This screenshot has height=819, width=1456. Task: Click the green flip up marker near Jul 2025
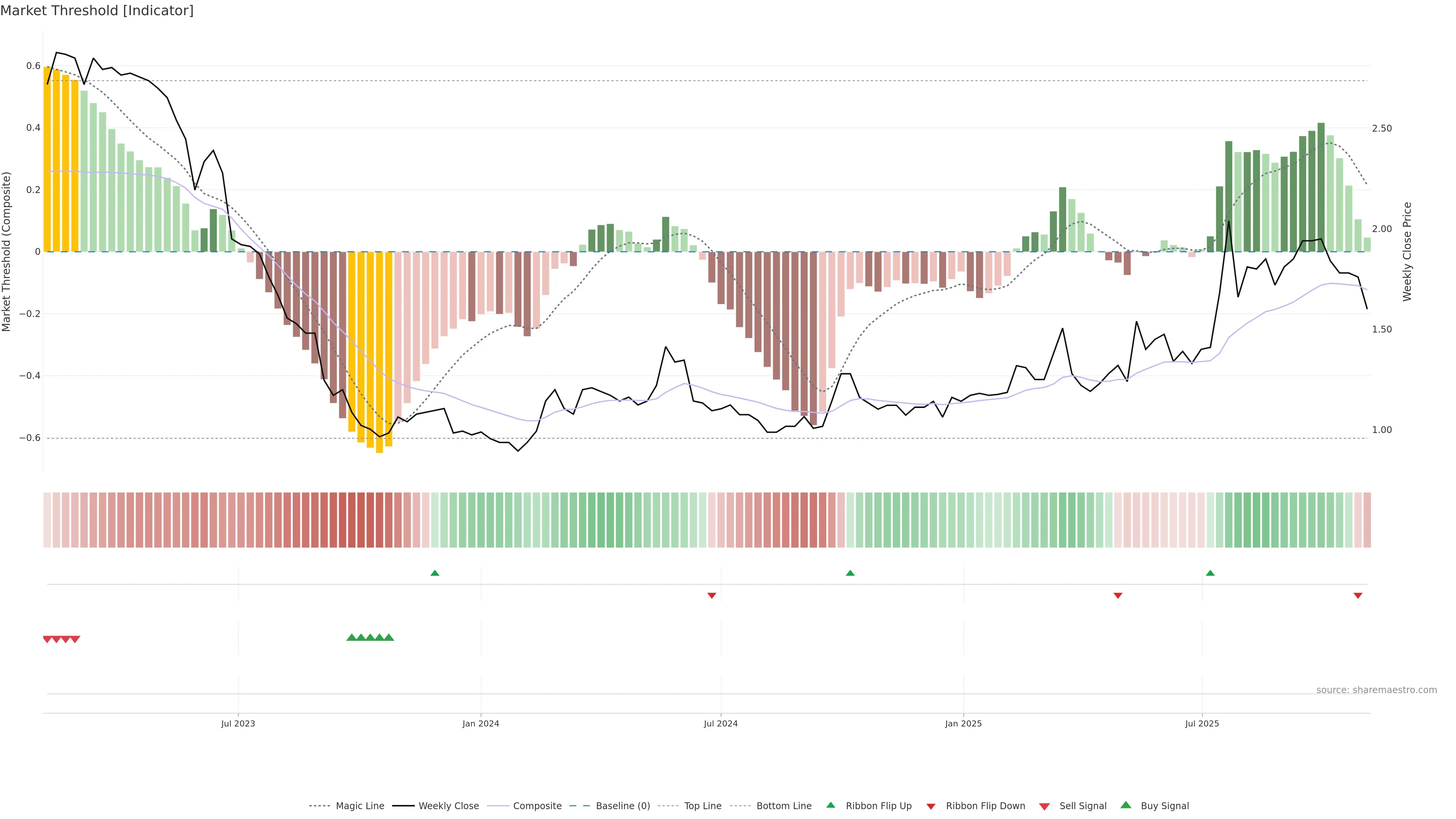point(1210,573)
